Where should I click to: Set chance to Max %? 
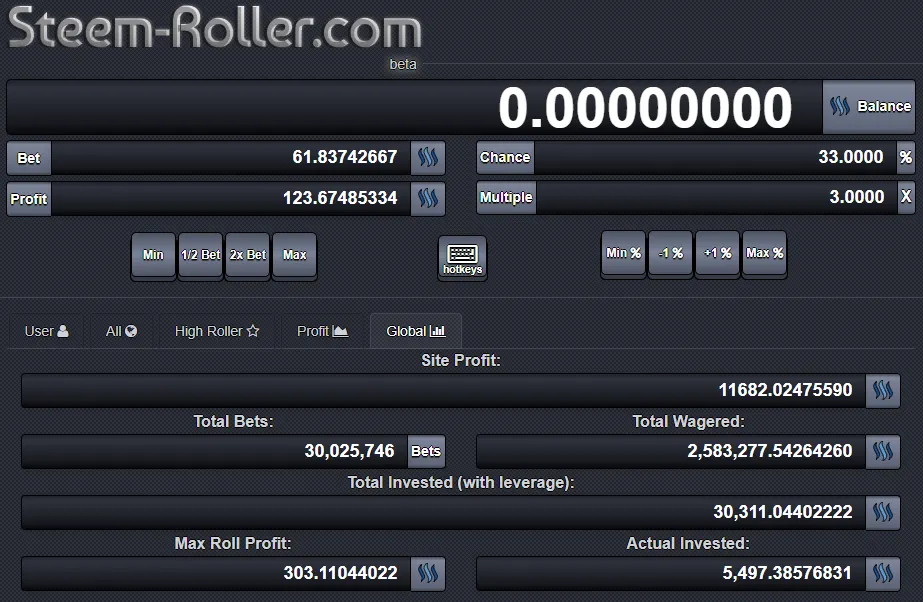point(765,253)
